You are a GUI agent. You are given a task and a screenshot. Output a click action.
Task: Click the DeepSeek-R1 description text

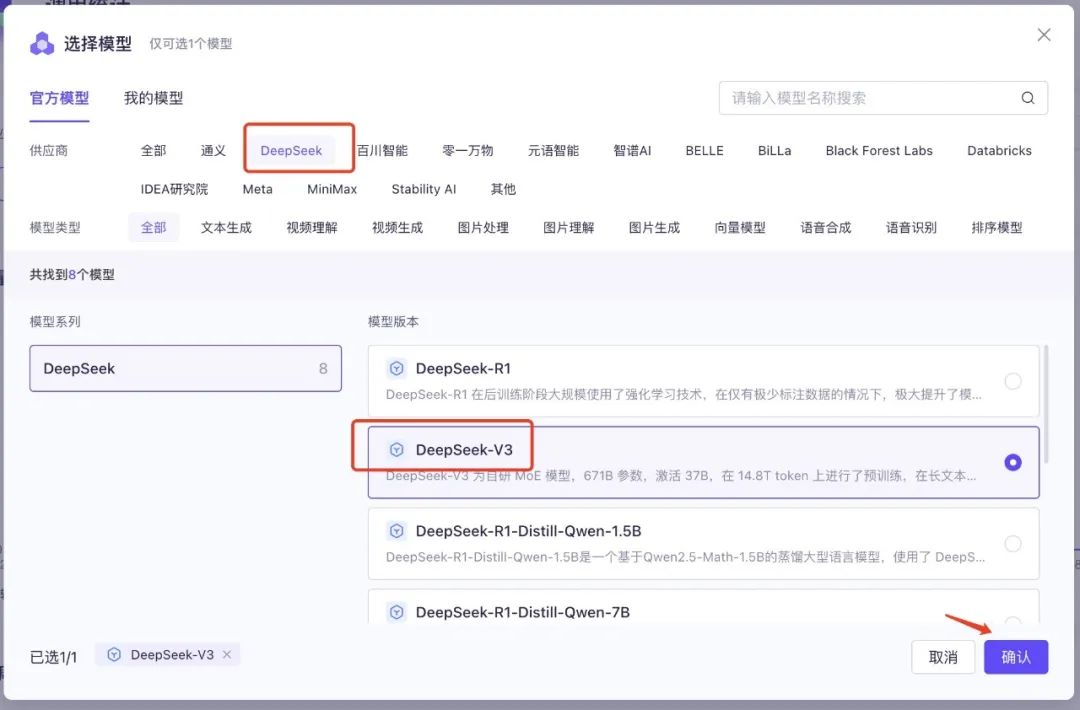(683, 395)
